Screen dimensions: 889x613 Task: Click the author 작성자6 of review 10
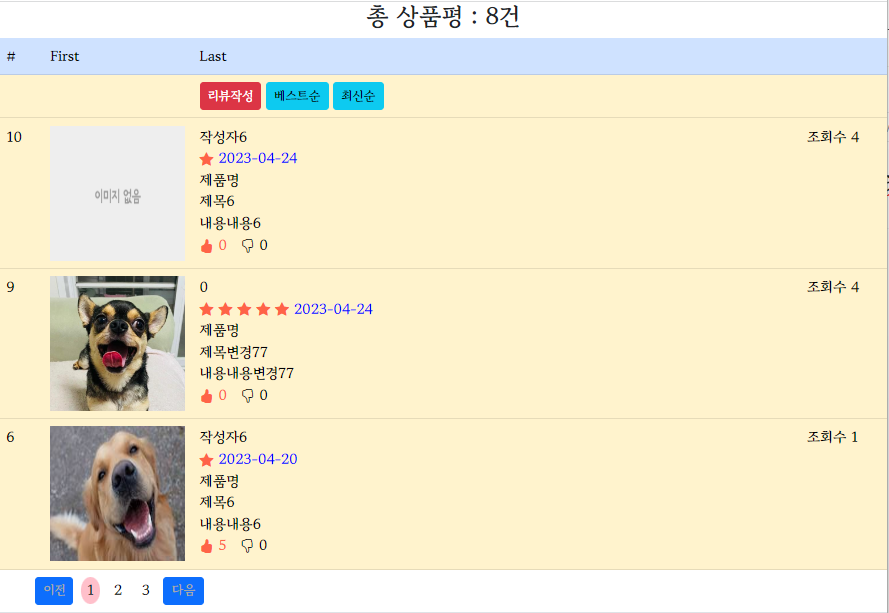(x=223, y=137)
